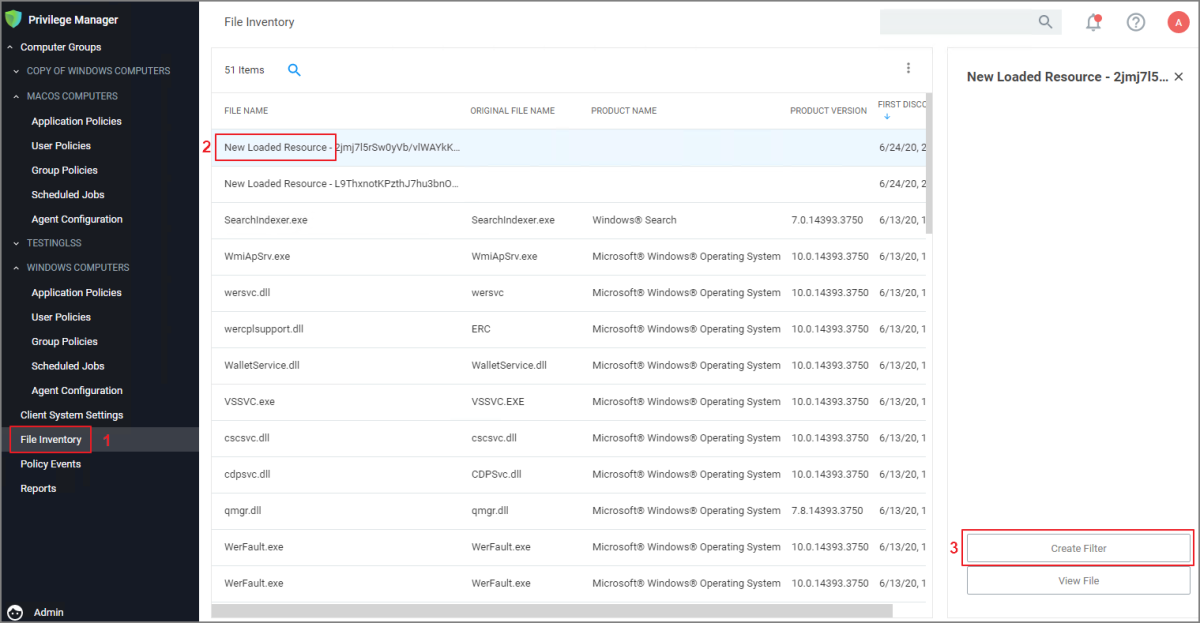
Task: Open File Inventory in sidebar
Action: click(51, 440)
